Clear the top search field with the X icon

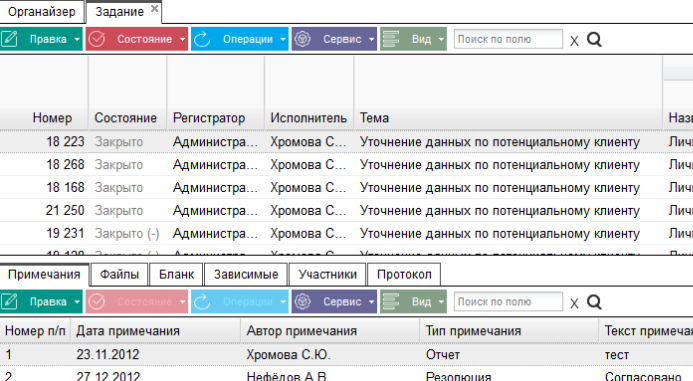click(x=574, y=41)
